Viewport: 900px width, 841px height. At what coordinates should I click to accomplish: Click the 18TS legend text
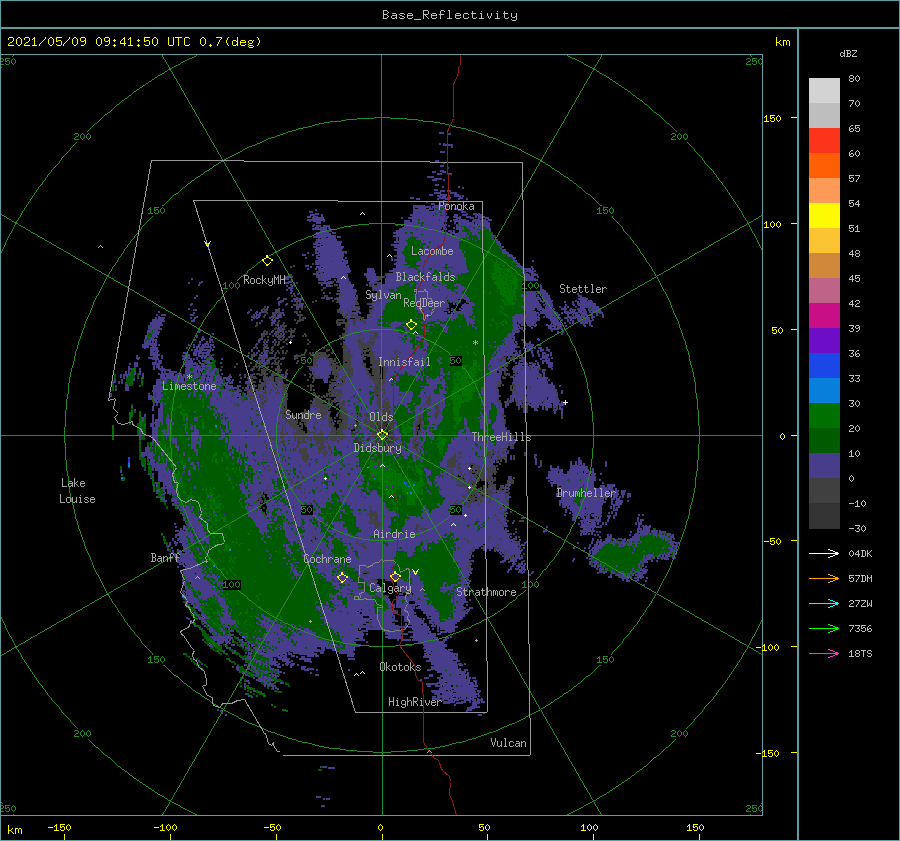(x=860, y=653)
